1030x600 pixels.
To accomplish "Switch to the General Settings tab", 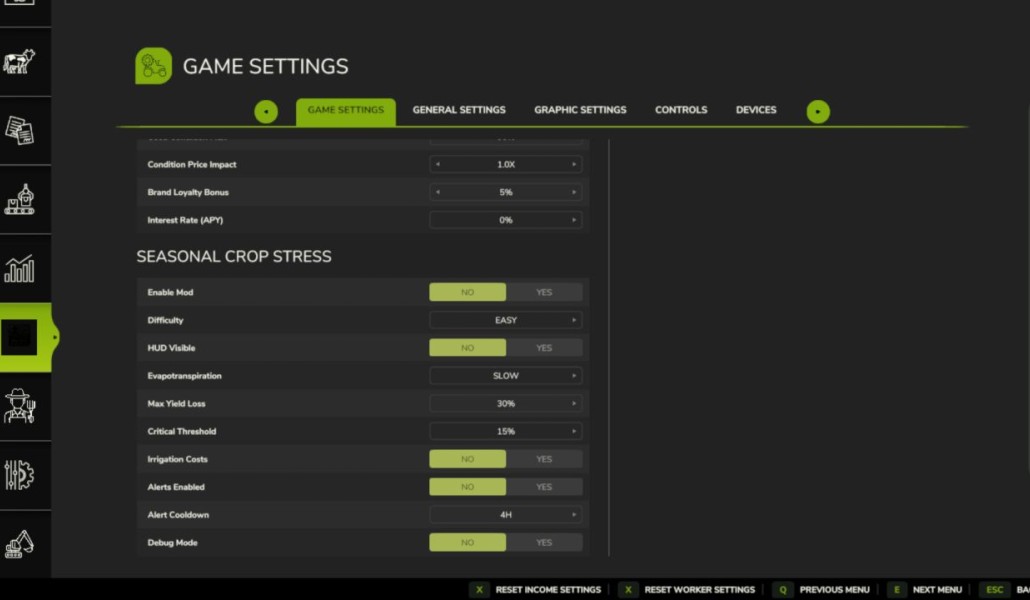I will tap(459, 110).
